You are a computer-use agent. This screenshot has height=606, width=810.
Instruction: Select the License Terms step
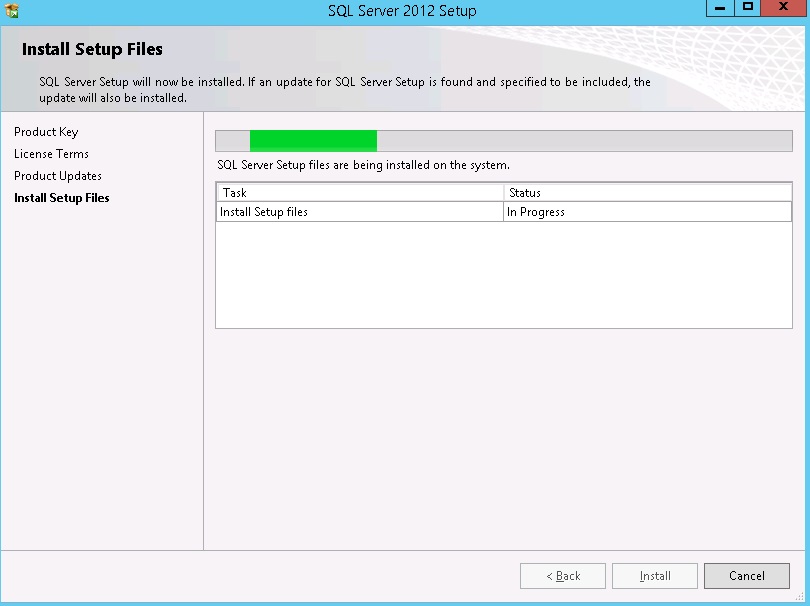(x=51, y=154)
